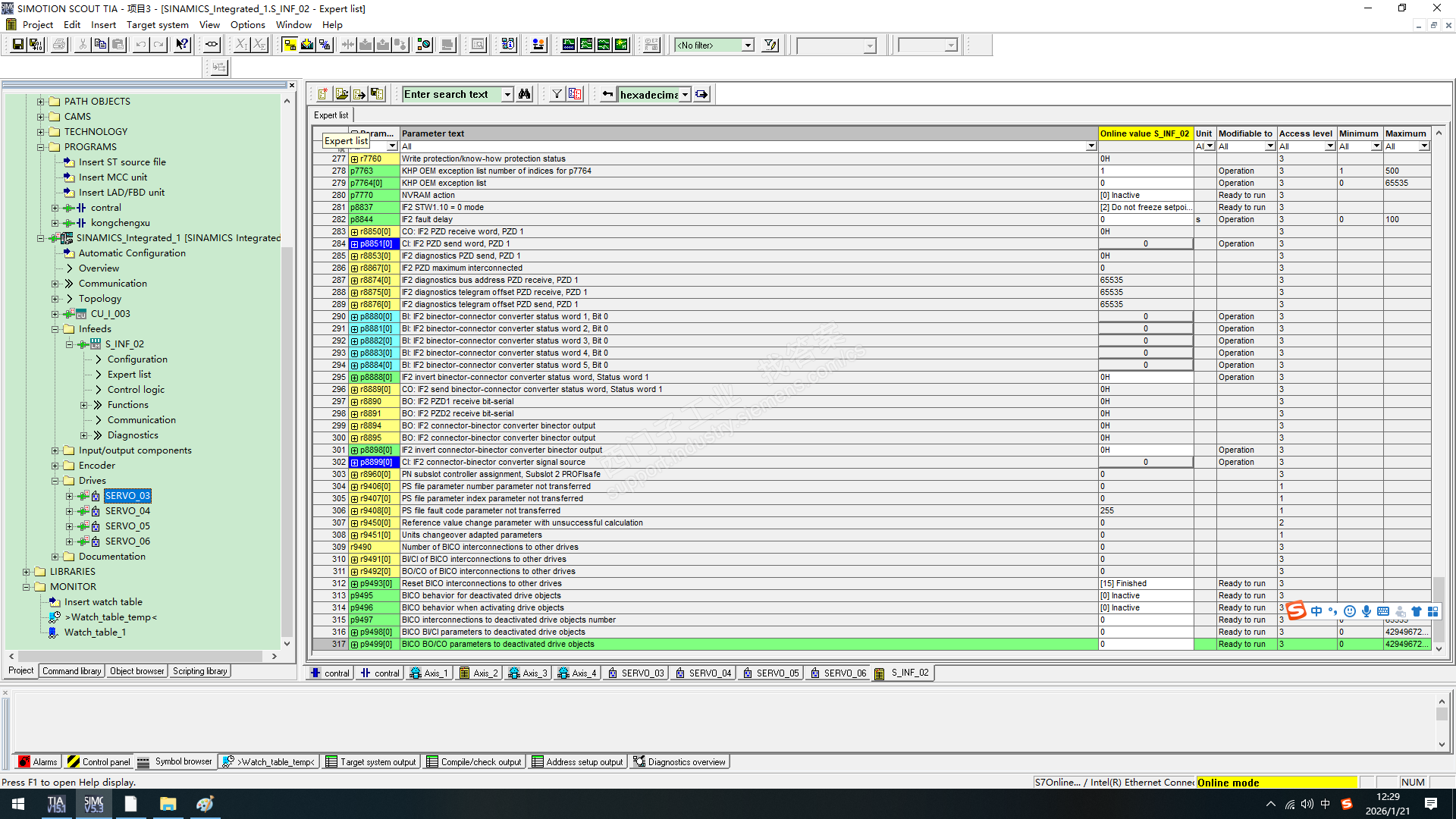Open the hexadecimal format dropdown
1456x819 pixels.
(x=685, y=95)
